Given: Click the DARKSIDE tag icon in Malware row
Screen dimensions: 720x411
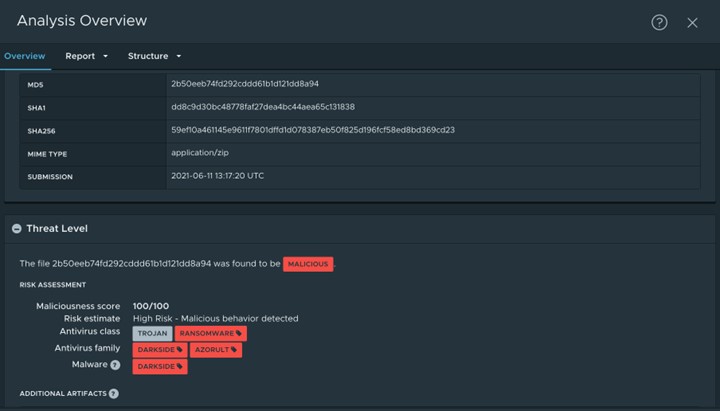Looking at the screenshot, I should [x=180, y=367].
